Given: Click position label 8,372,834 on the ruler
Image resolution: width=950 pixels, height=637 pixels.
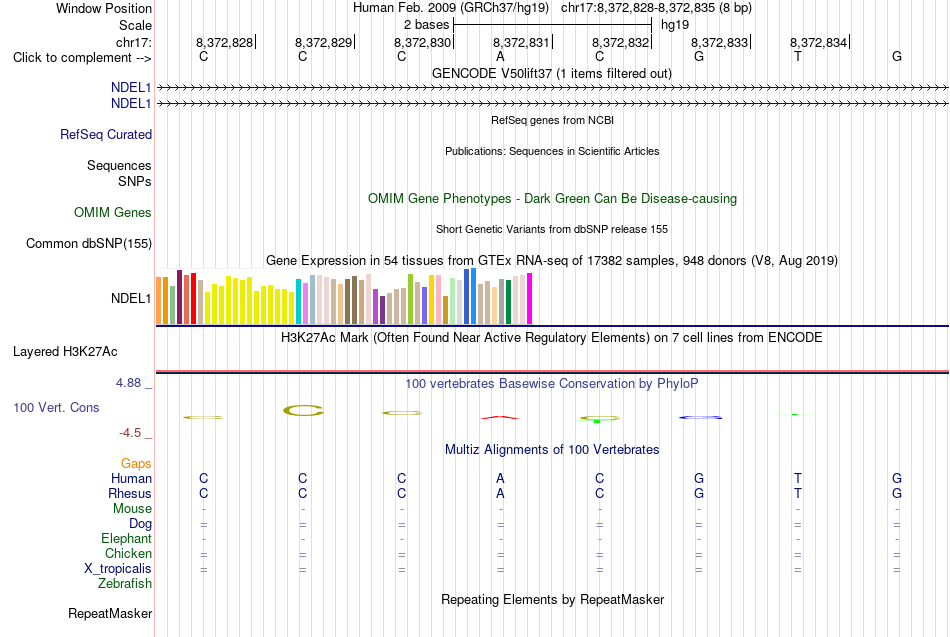Looking at the screenshot, I should coord(819,42).
